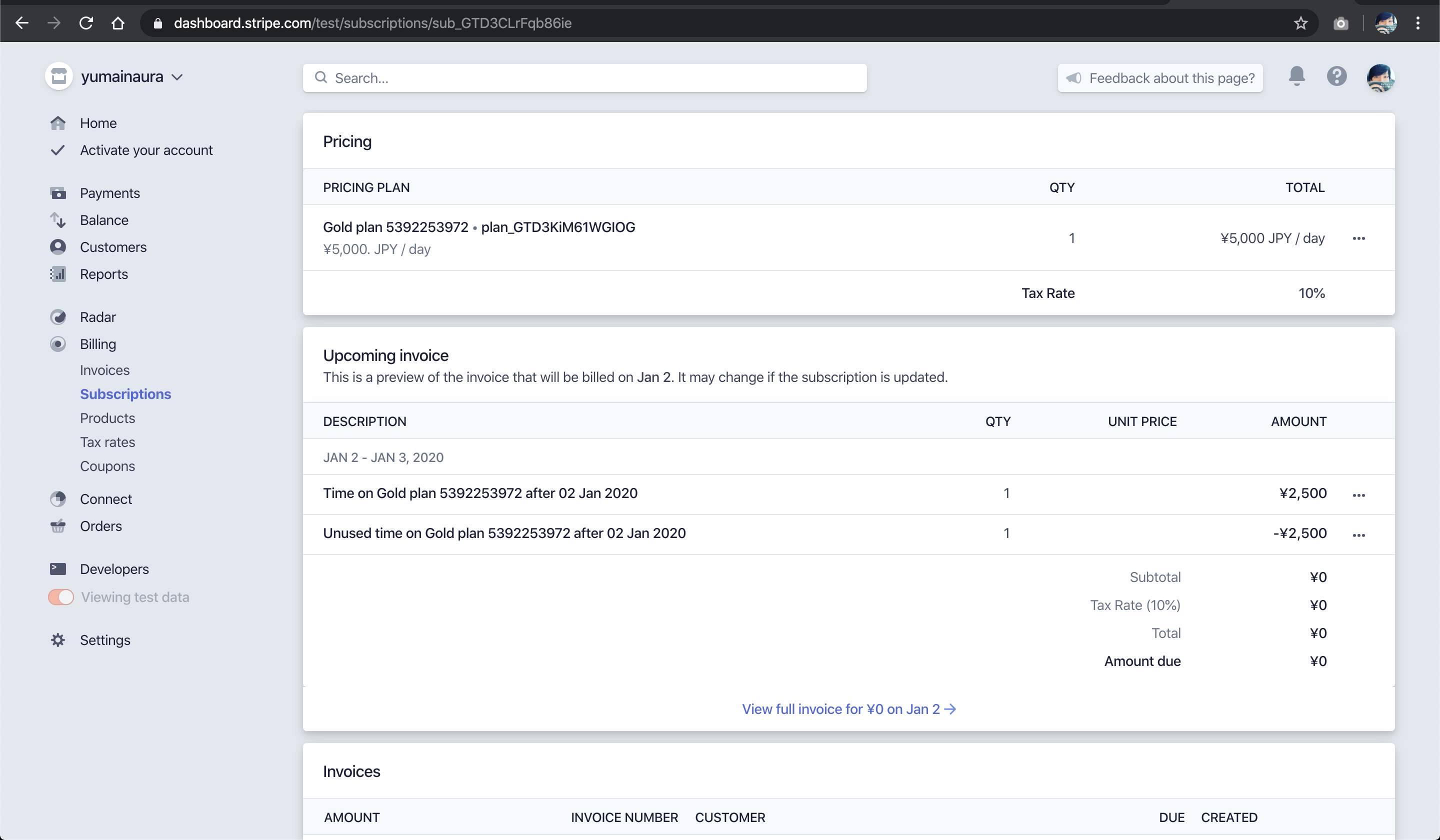Bookmark page with the star icon
This screenshot has width=1440, height=840.
1300,23
